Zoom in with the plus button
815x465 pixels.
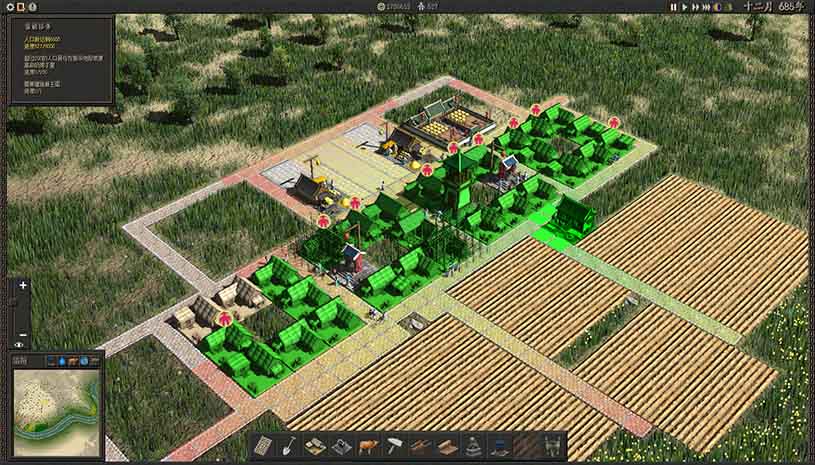pyautogui.click(x=23, y=286)
